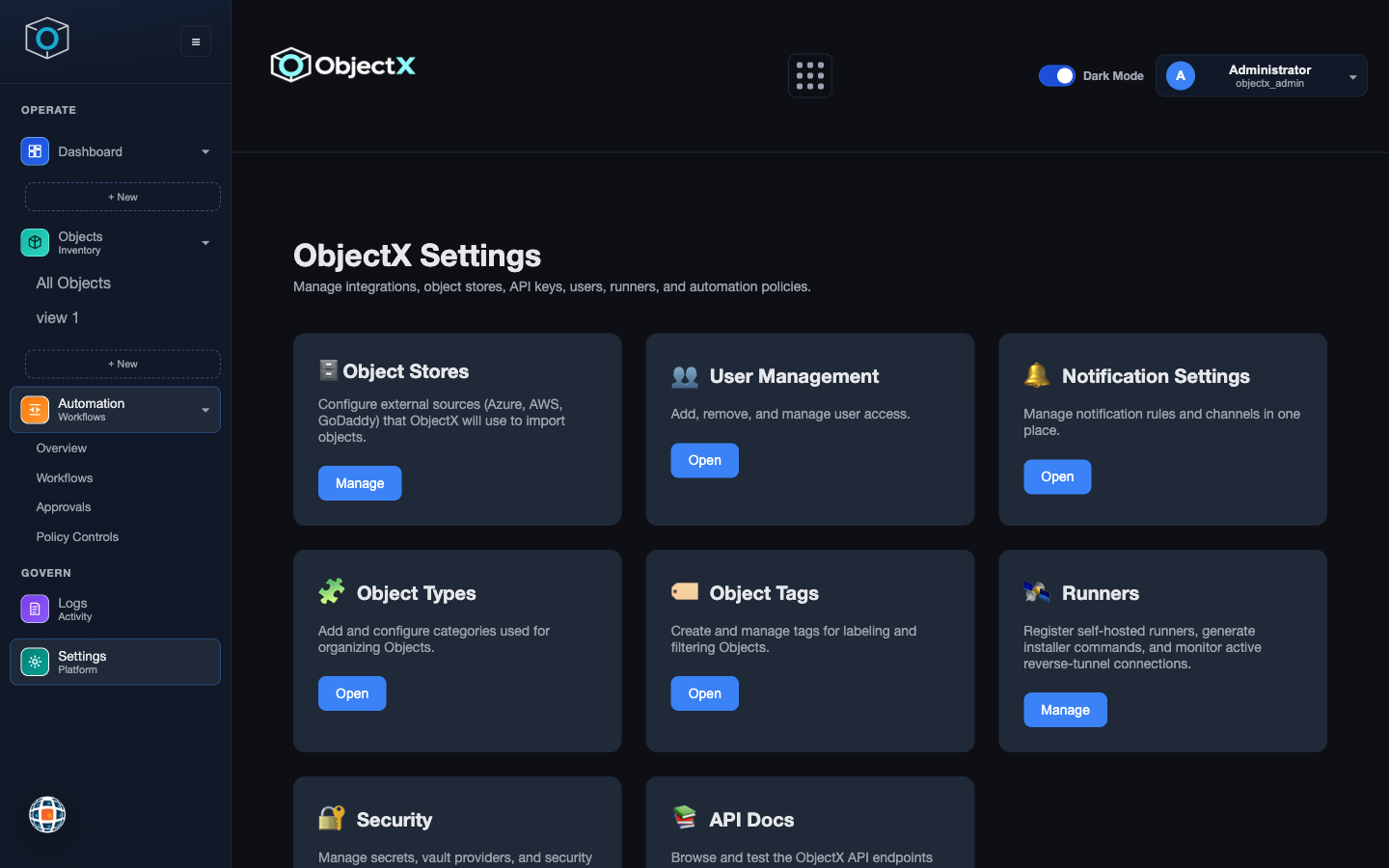
Task: Click the Runners card title
Action: [x=1101, y=593]
